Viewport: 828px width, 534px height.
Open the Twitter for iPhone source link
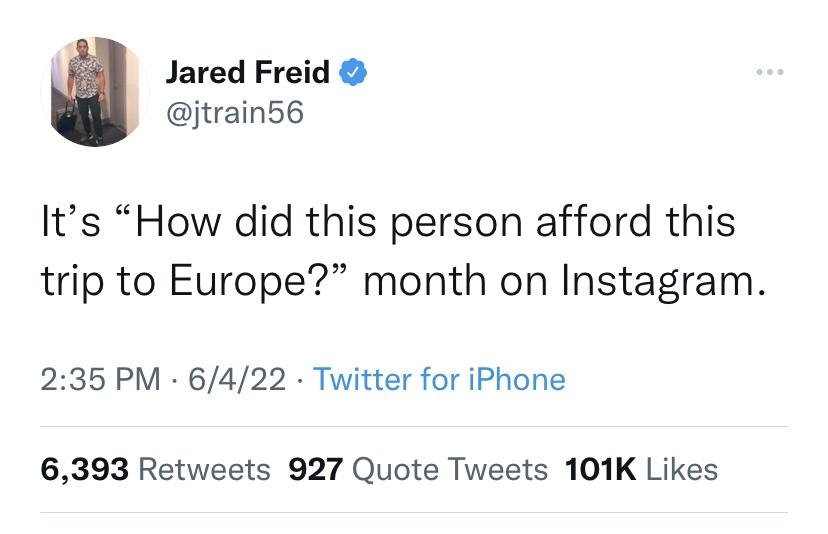(x=439, y=379)
